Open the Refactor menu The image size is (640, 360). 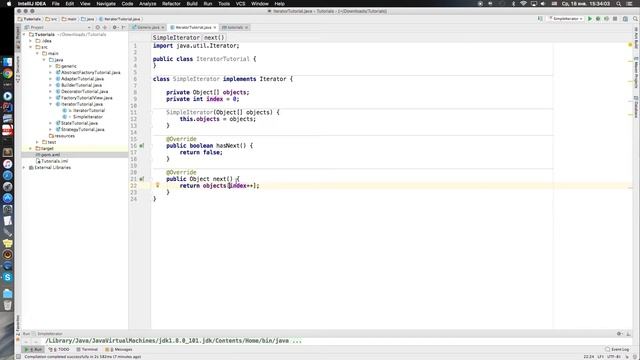(x=171, y=4)
